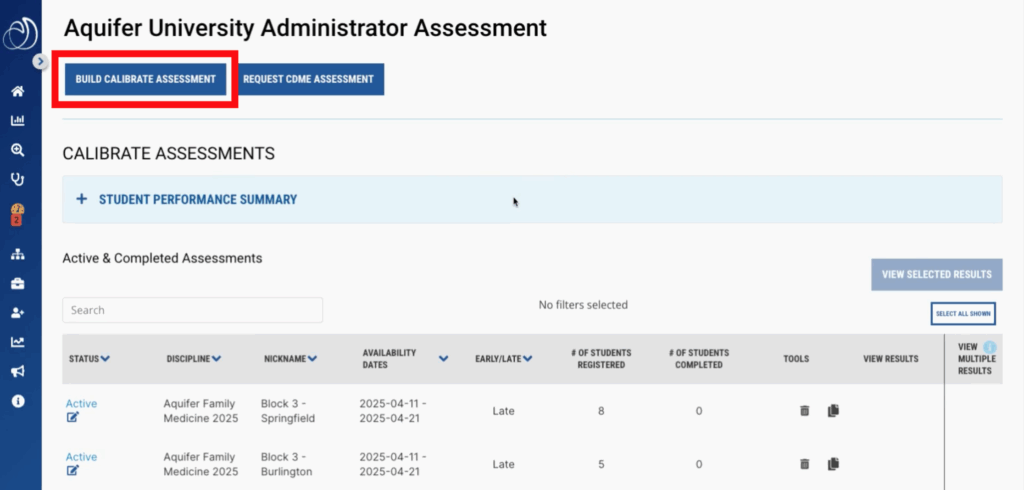
Task: Expand the Student Performance Summary section
Action: click(82, 199)
